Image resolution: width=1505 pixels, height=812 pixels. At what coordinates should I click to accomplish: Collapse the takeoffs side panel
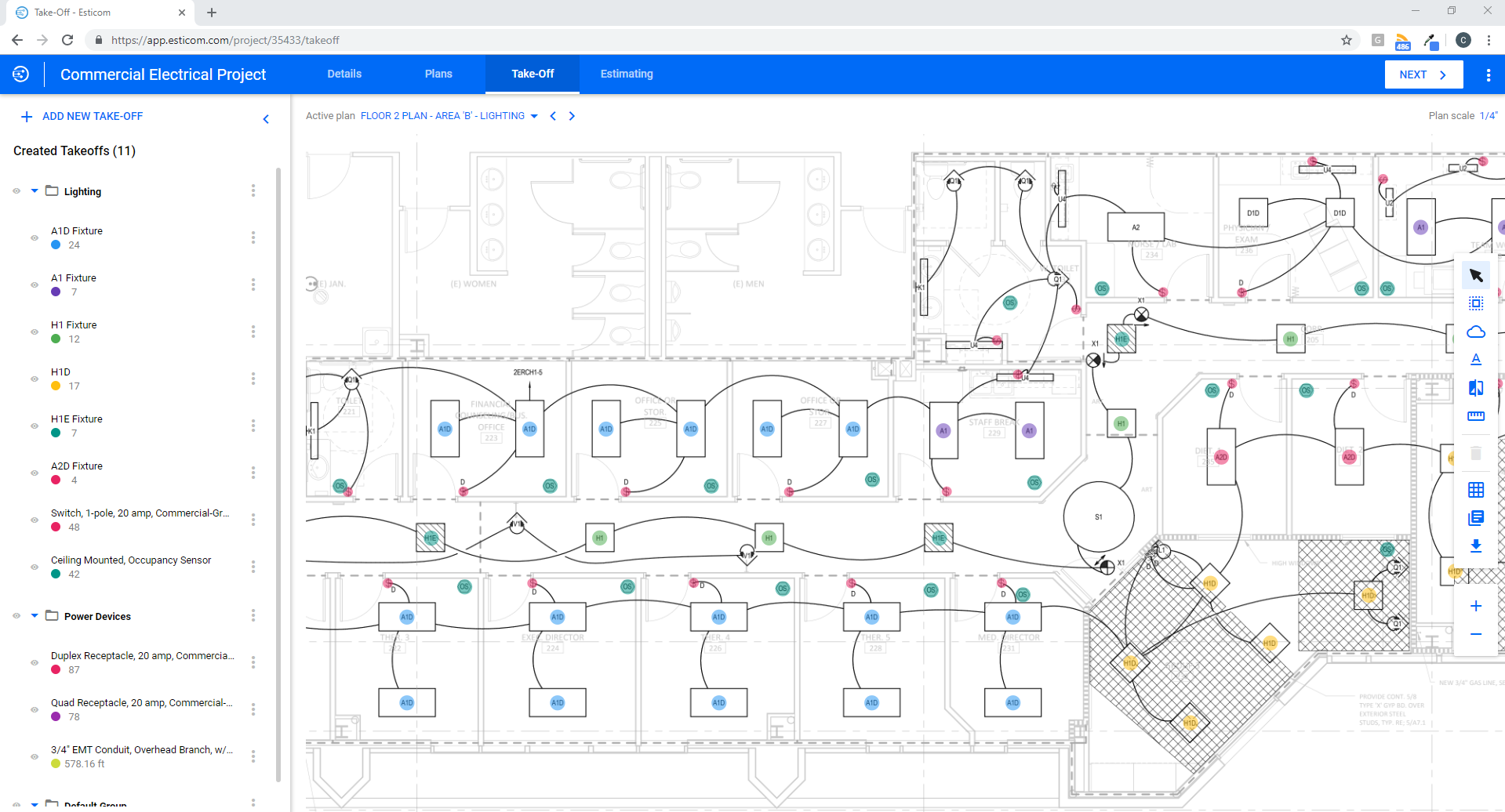click(266, 119)
